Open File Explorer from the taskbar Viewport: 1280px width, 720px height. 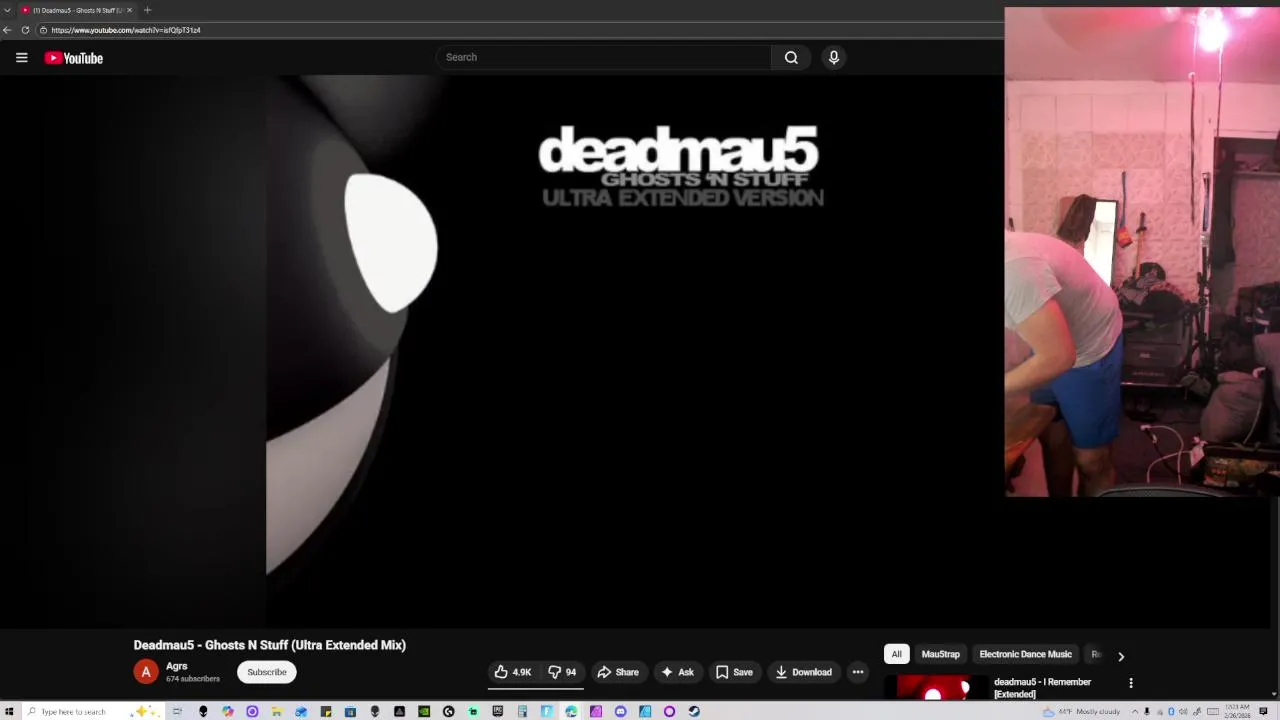pyautogui.click(x=276, y=711)
